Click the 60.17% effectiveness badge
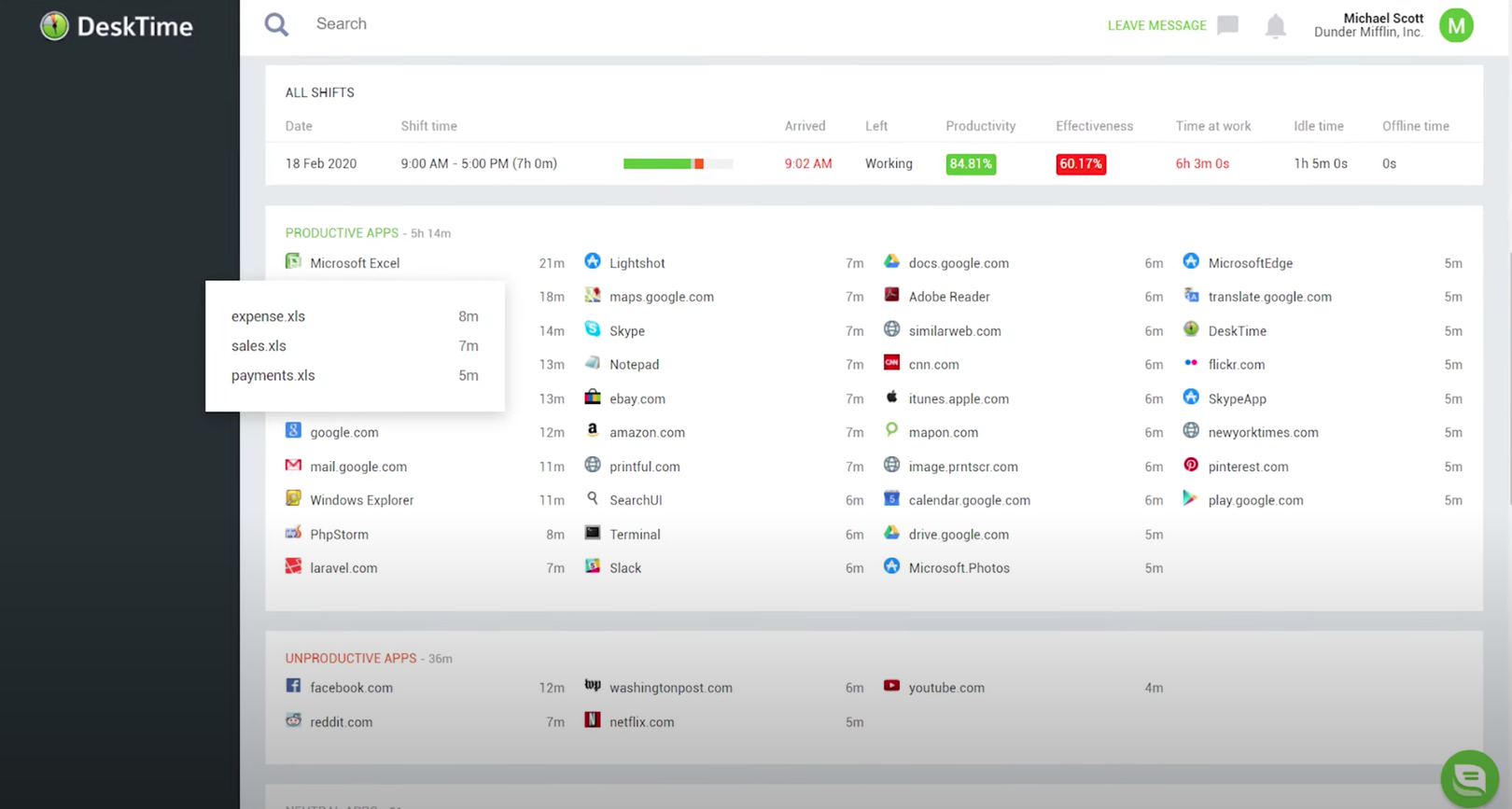This screenshot has height=809, width=1512. pyautogui.click(x=1081, y=164)
